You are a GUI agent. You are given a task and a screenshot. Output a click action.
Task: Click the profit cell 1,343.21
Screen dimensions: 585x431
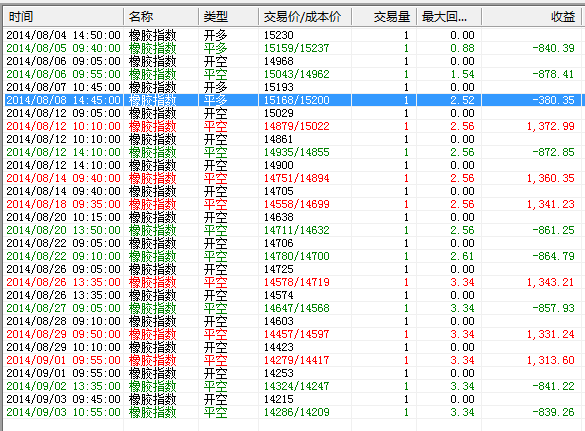[x=550, y=282]
